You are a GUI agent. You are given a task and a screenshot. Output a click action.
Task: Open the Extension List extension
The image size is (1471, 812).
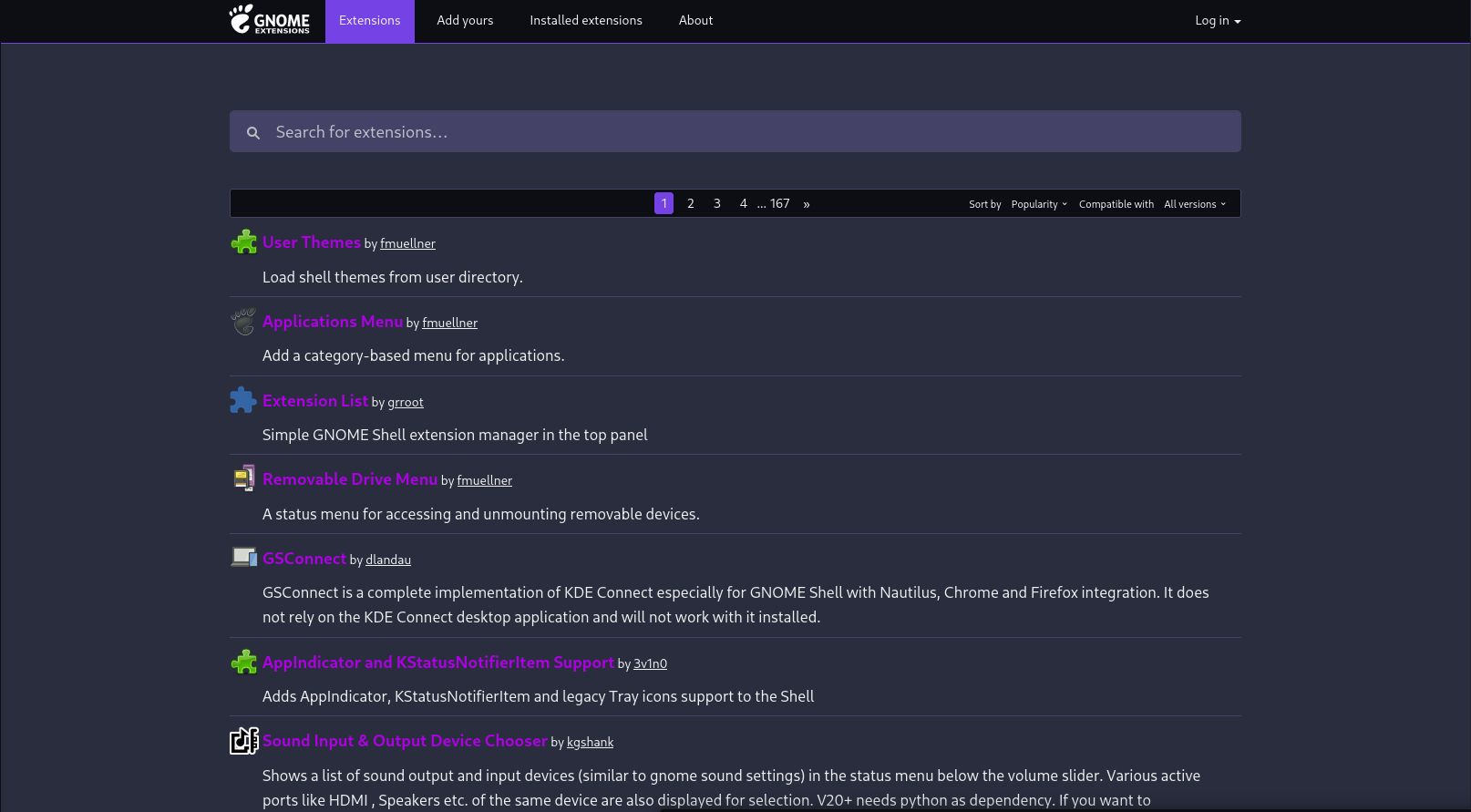pos(315,400)
